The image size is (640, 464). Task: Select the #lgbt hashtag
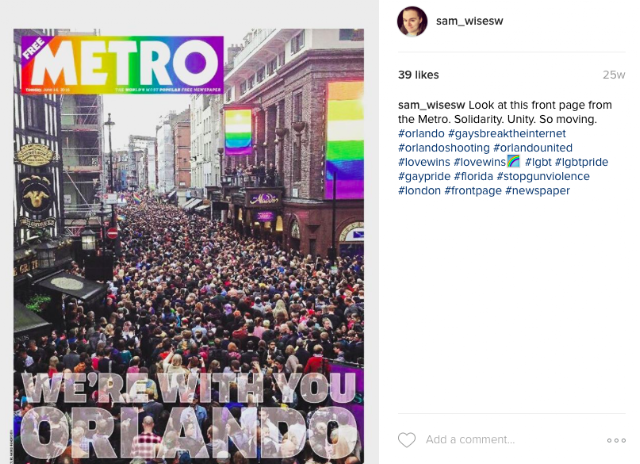tap(538, 162)
